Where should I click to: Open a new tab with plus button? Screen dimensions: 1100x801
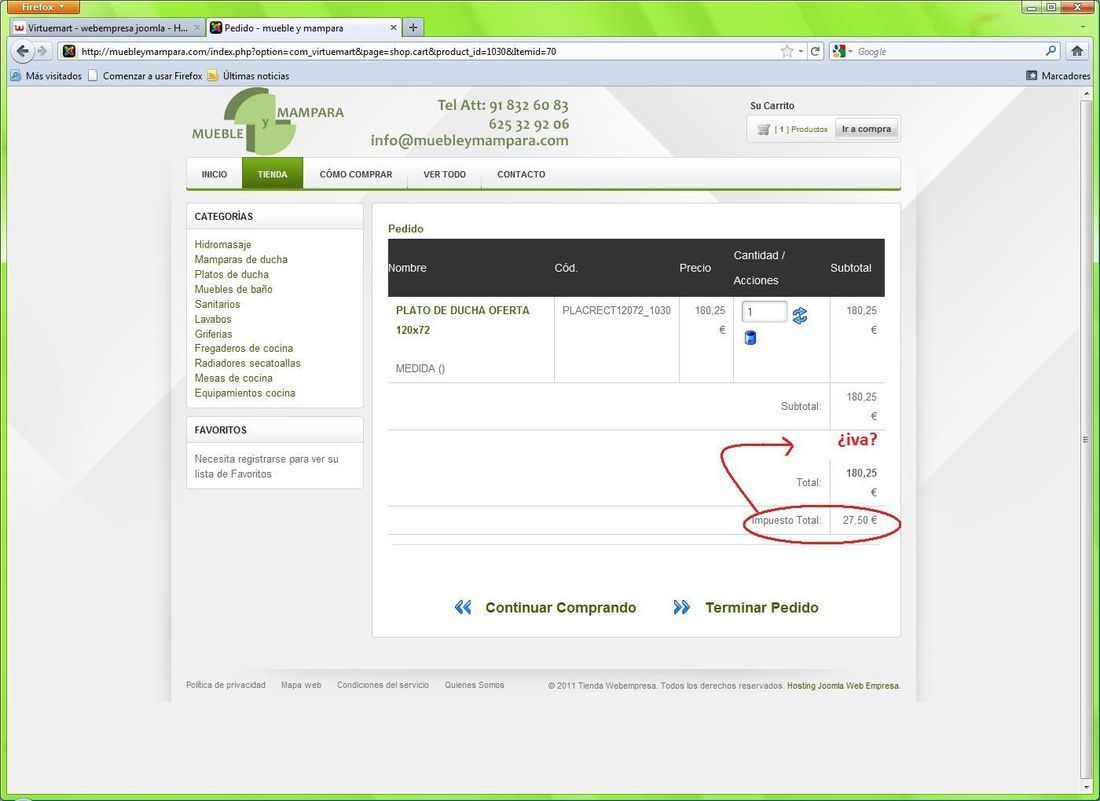point(413,28)
